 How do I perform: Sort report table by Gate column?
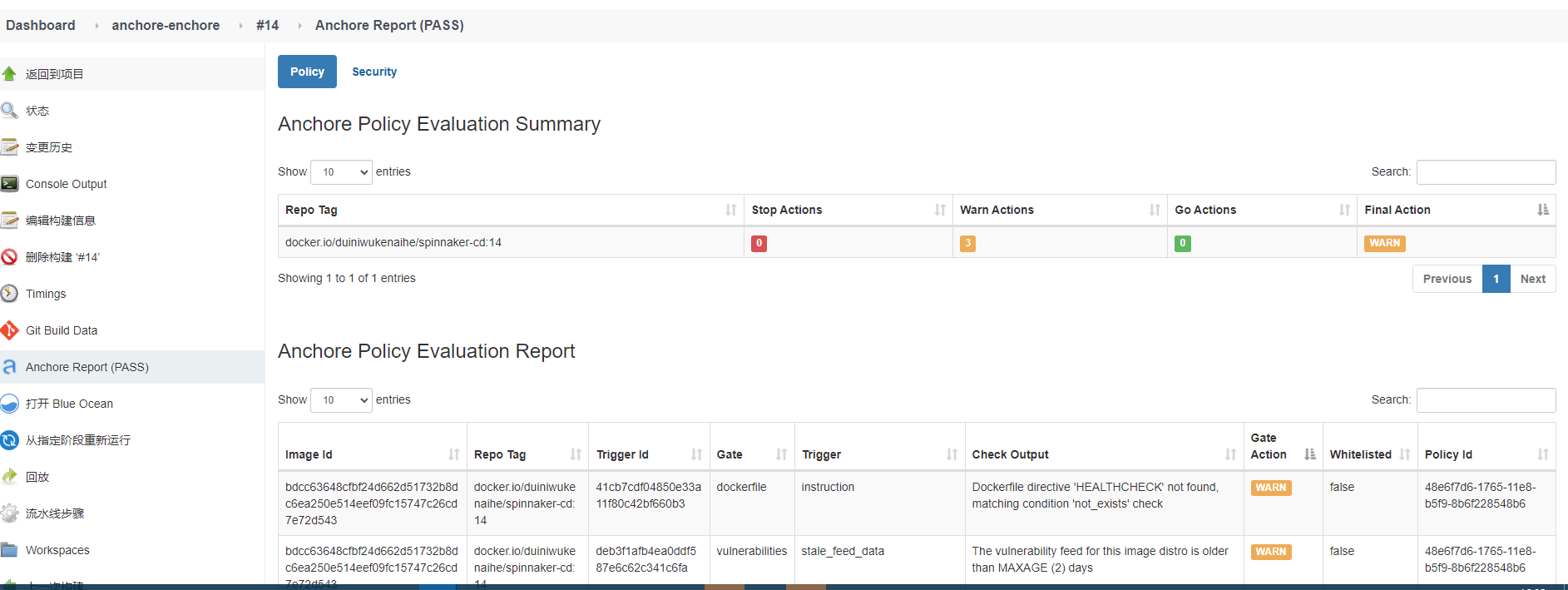point(781,454)
